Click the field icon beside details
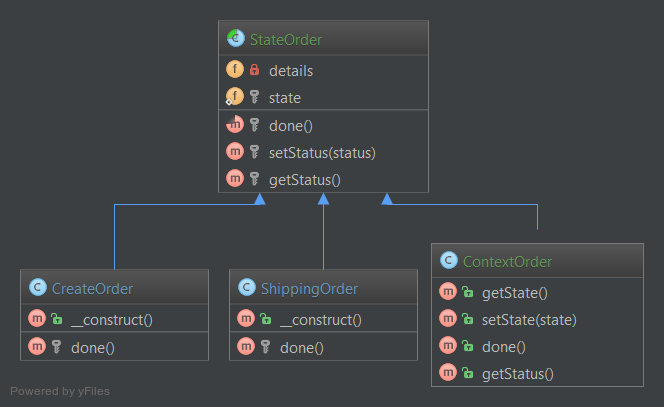 point(235,70)
